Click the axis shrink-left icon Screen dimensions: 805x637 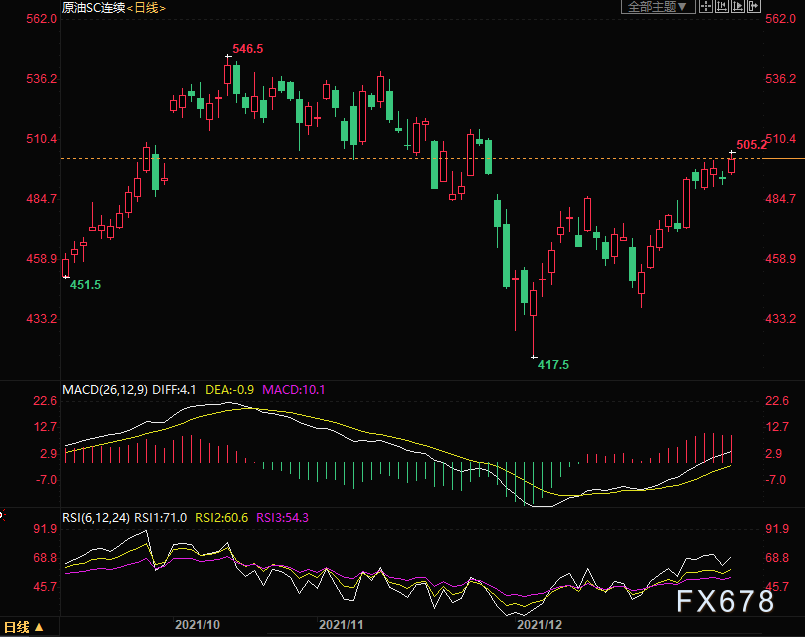722,6
